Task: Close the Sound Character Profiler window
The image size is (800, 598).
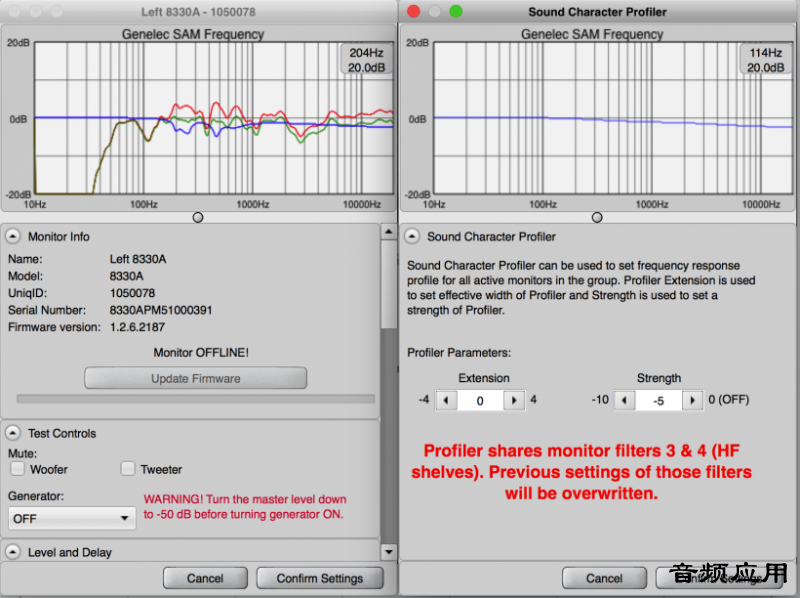Action: [x=414, y=11]
